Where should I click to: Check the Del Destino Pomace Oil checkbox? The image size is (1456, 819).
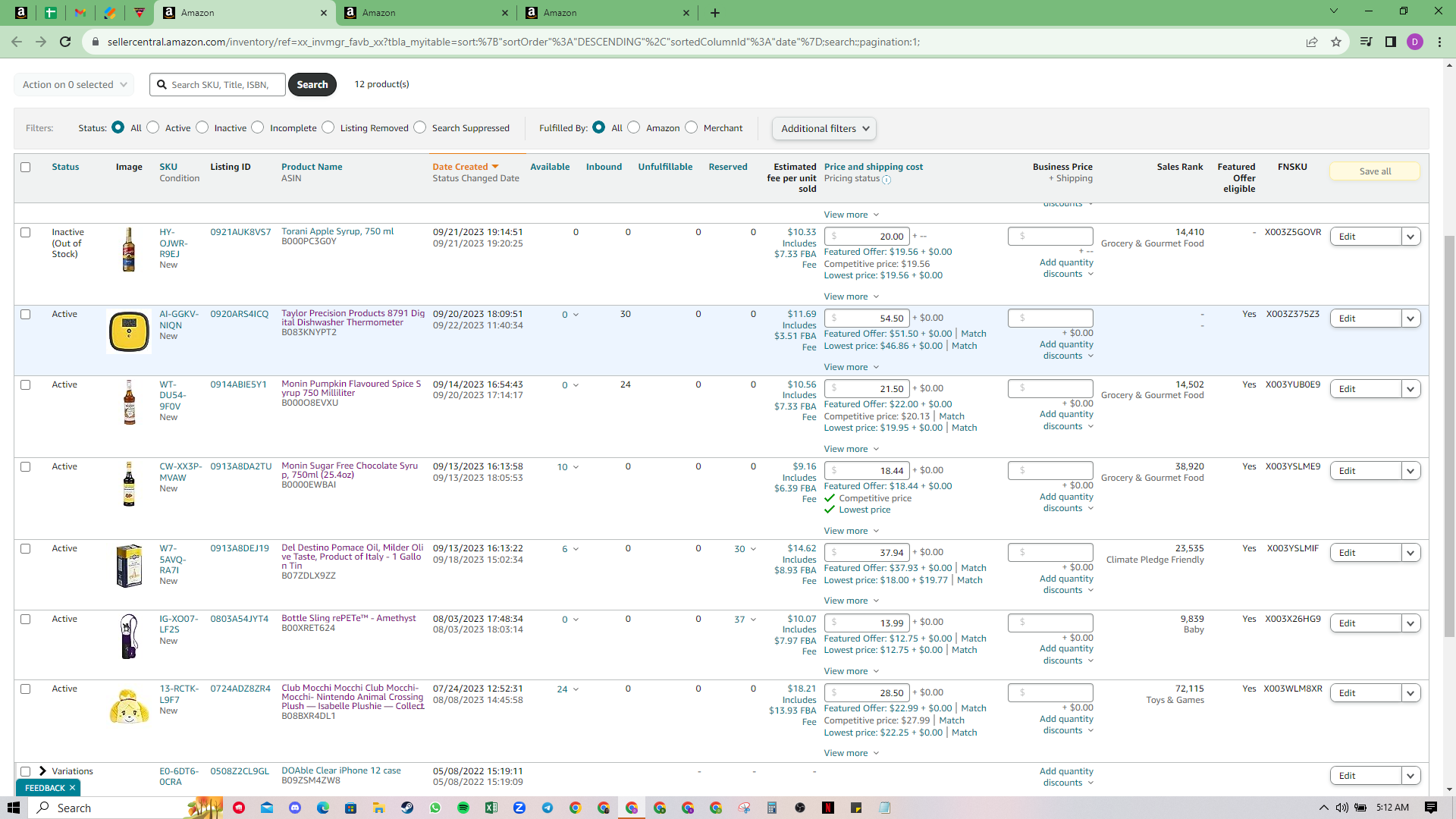pyautogui.click(x=26, y=549)
